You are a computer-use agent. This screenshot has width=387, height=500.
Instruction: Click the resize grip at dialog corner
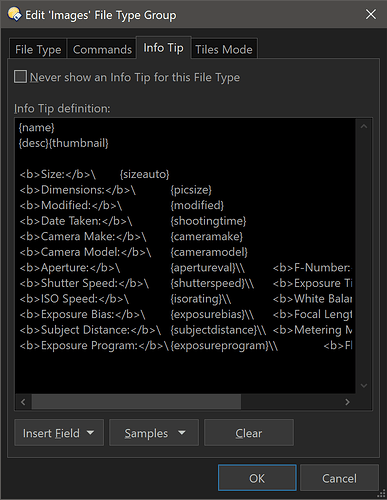click(382, 495)
